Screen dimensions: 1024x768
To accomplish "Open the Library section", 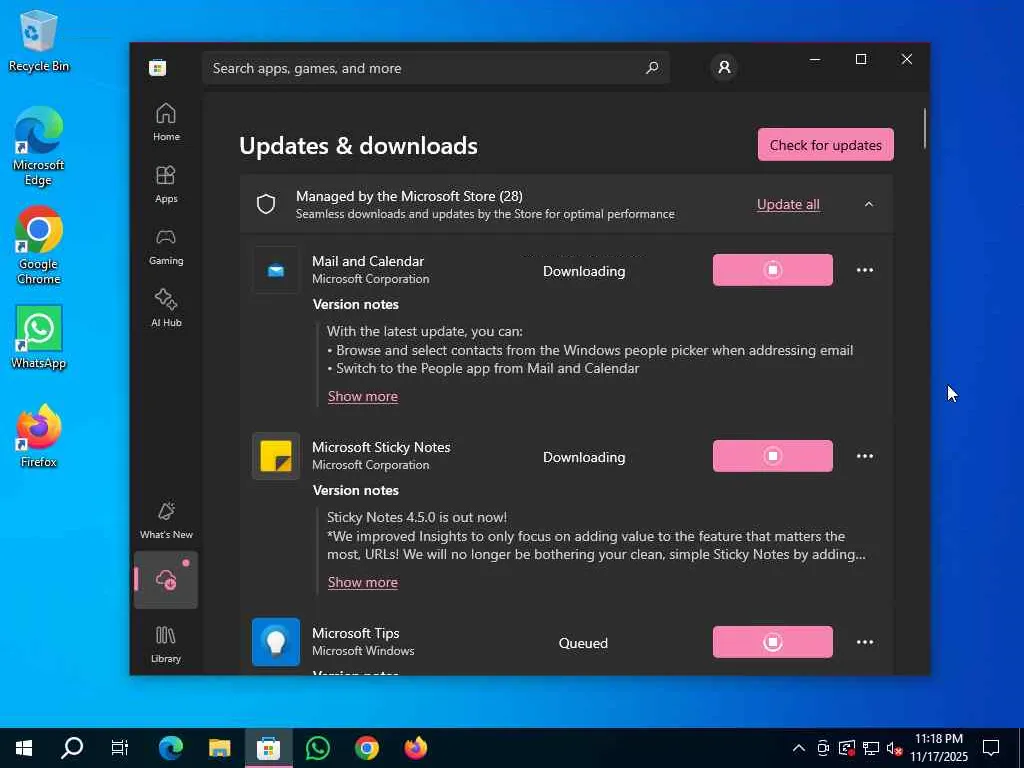I will [x=166, y=645].
